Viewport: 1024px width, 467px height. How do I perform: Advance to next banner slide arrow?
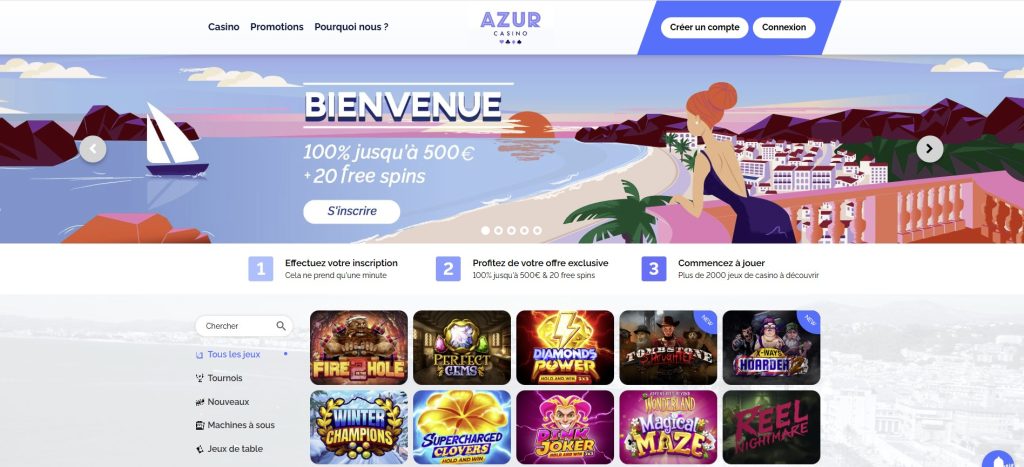point(929,149)
